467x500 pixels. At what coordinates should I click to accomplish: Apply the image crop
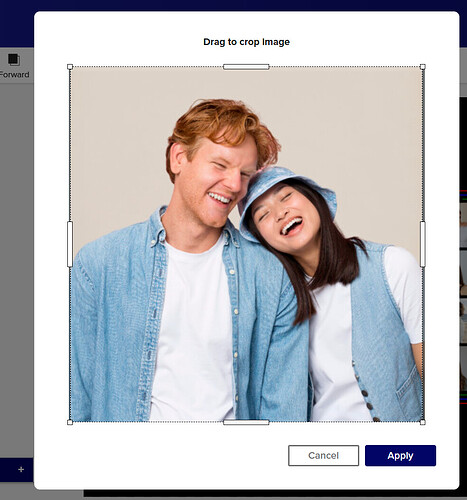coord(400,455)
